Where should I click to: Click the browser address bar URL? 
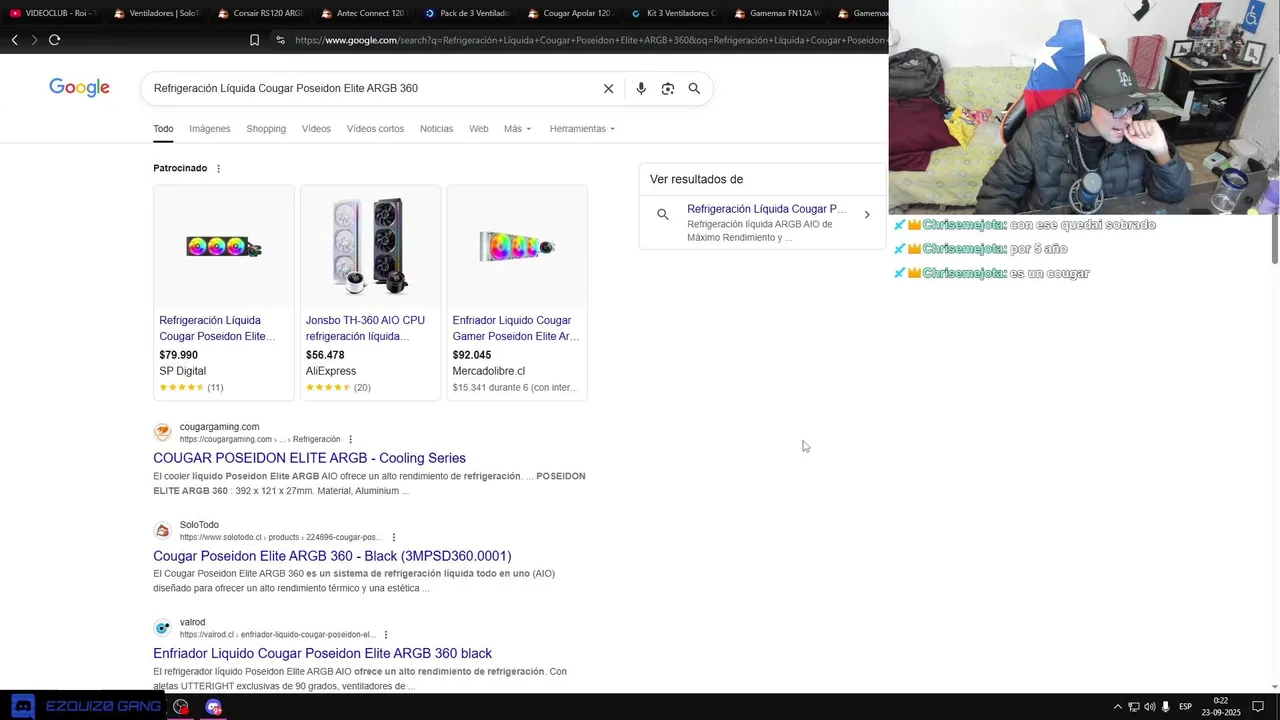590,40
